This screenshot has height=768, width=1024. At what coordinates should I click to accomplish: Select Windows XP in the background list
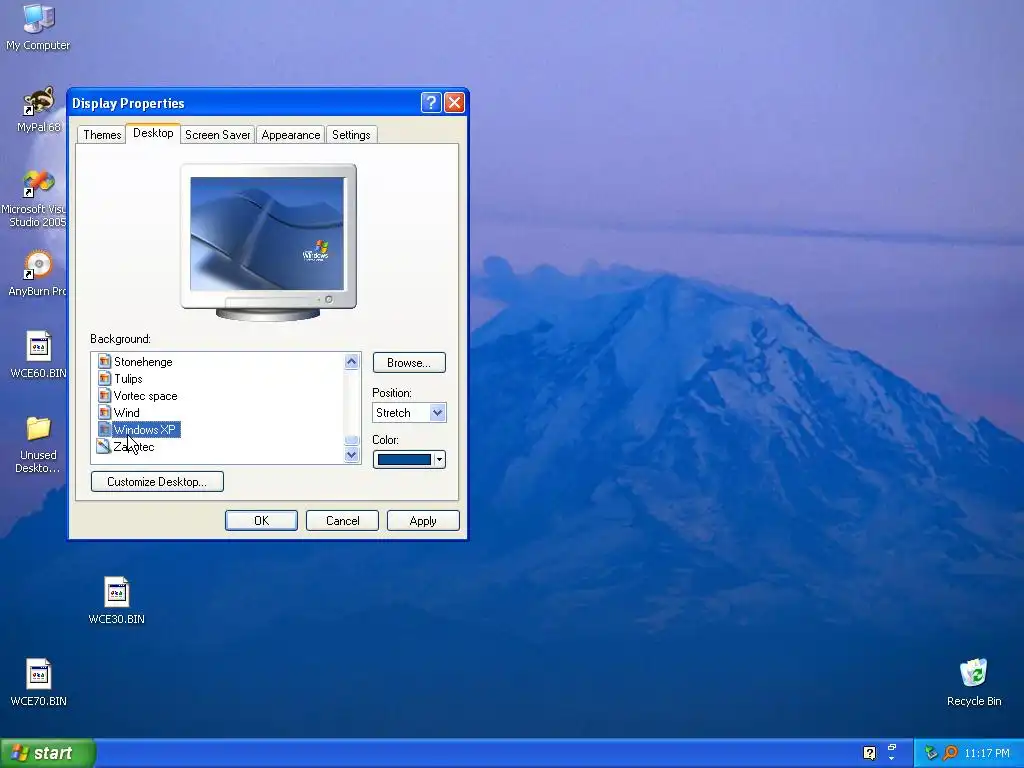click(145, 429)
